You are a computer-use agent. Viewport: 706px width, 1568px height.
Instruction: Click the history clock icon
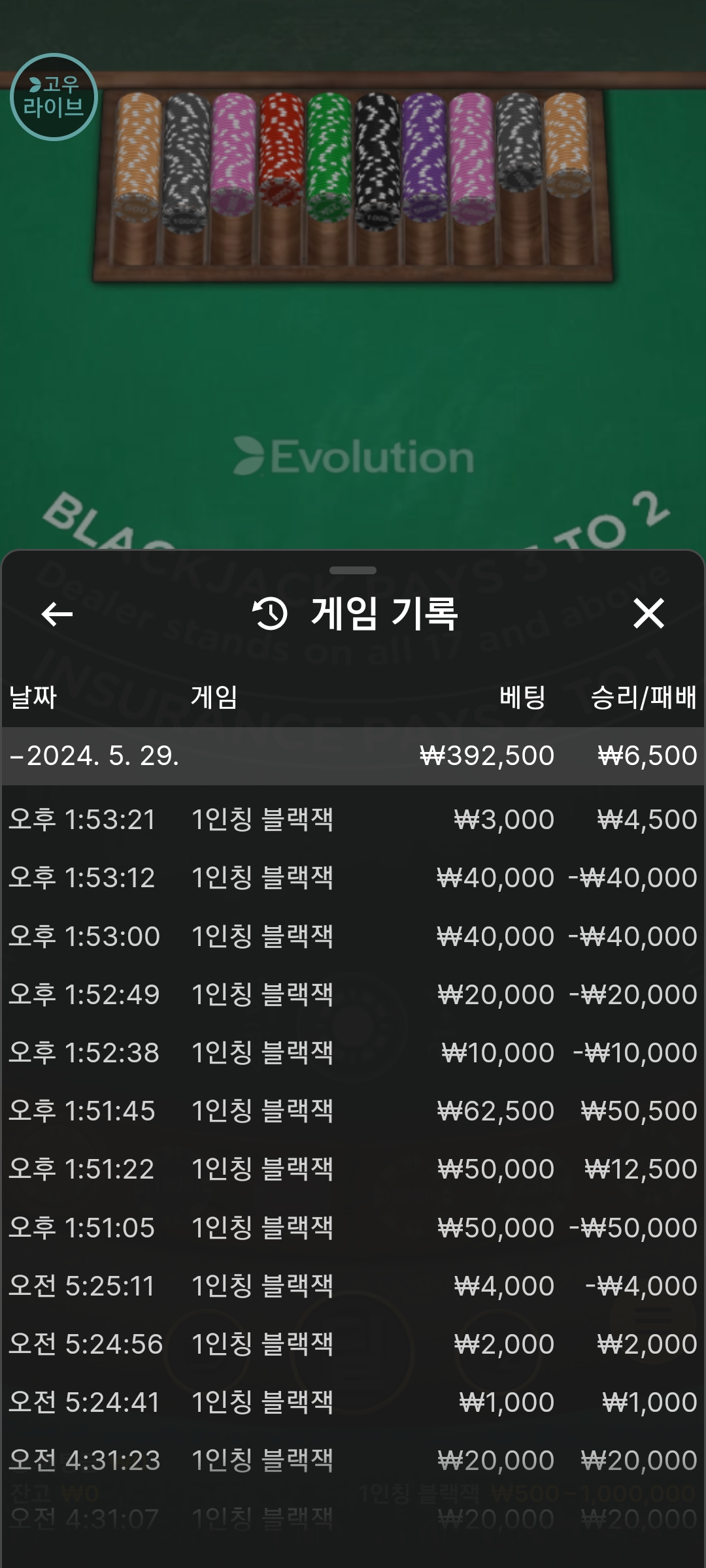(270, 613)
